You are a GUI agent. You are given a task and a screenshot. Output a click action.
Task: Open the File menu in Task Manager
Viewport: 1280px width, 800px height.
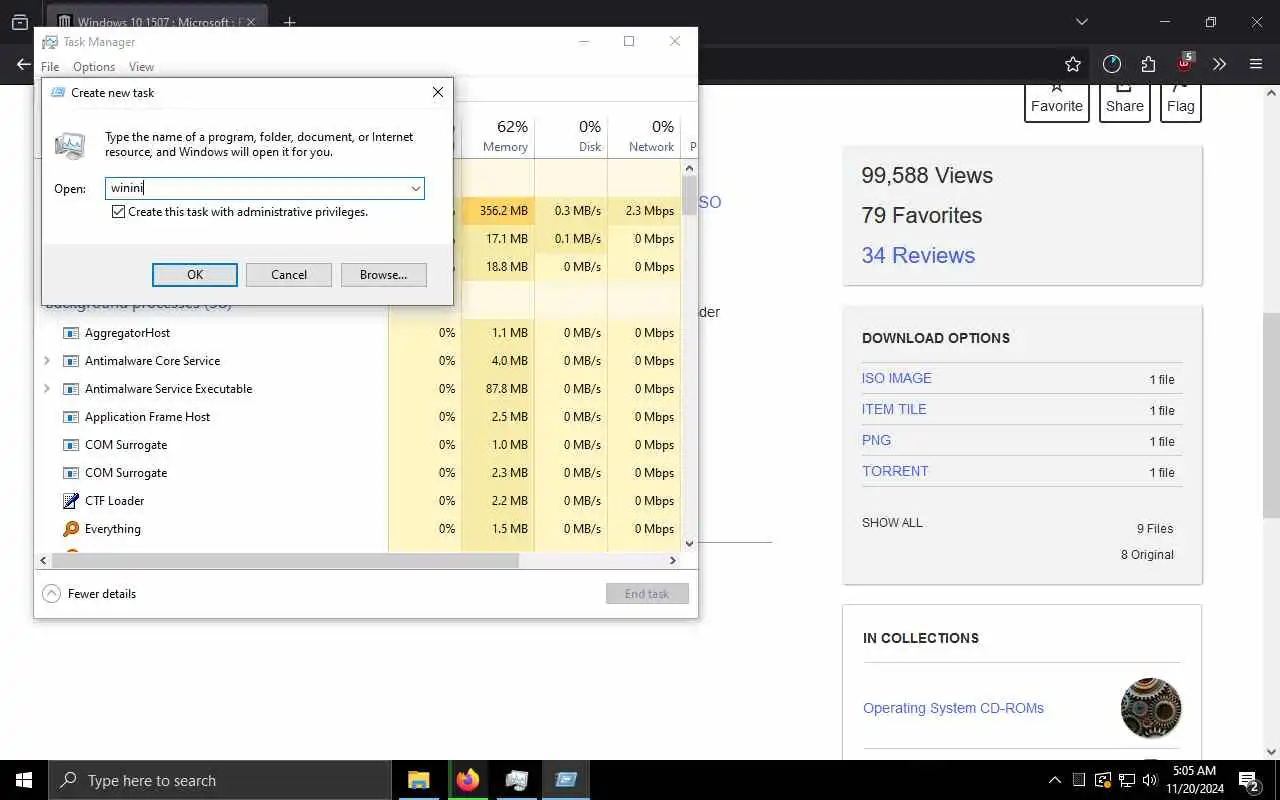[50, 67]
